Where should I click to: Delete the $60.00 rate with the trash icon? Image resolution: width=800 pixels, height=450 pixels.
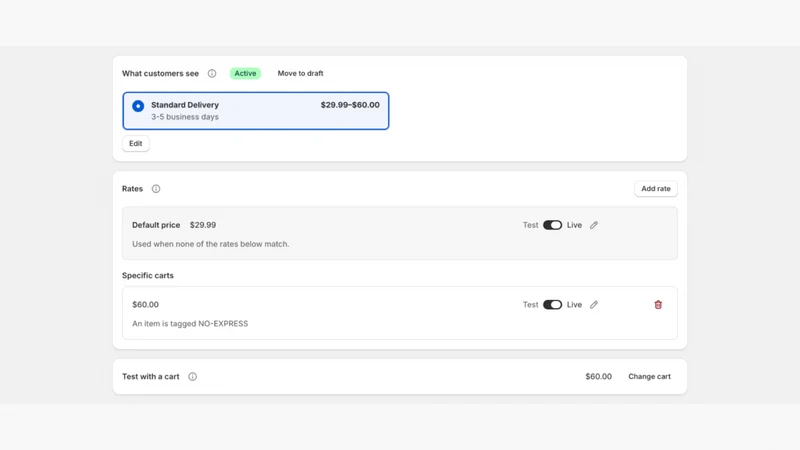click(658, 305)
